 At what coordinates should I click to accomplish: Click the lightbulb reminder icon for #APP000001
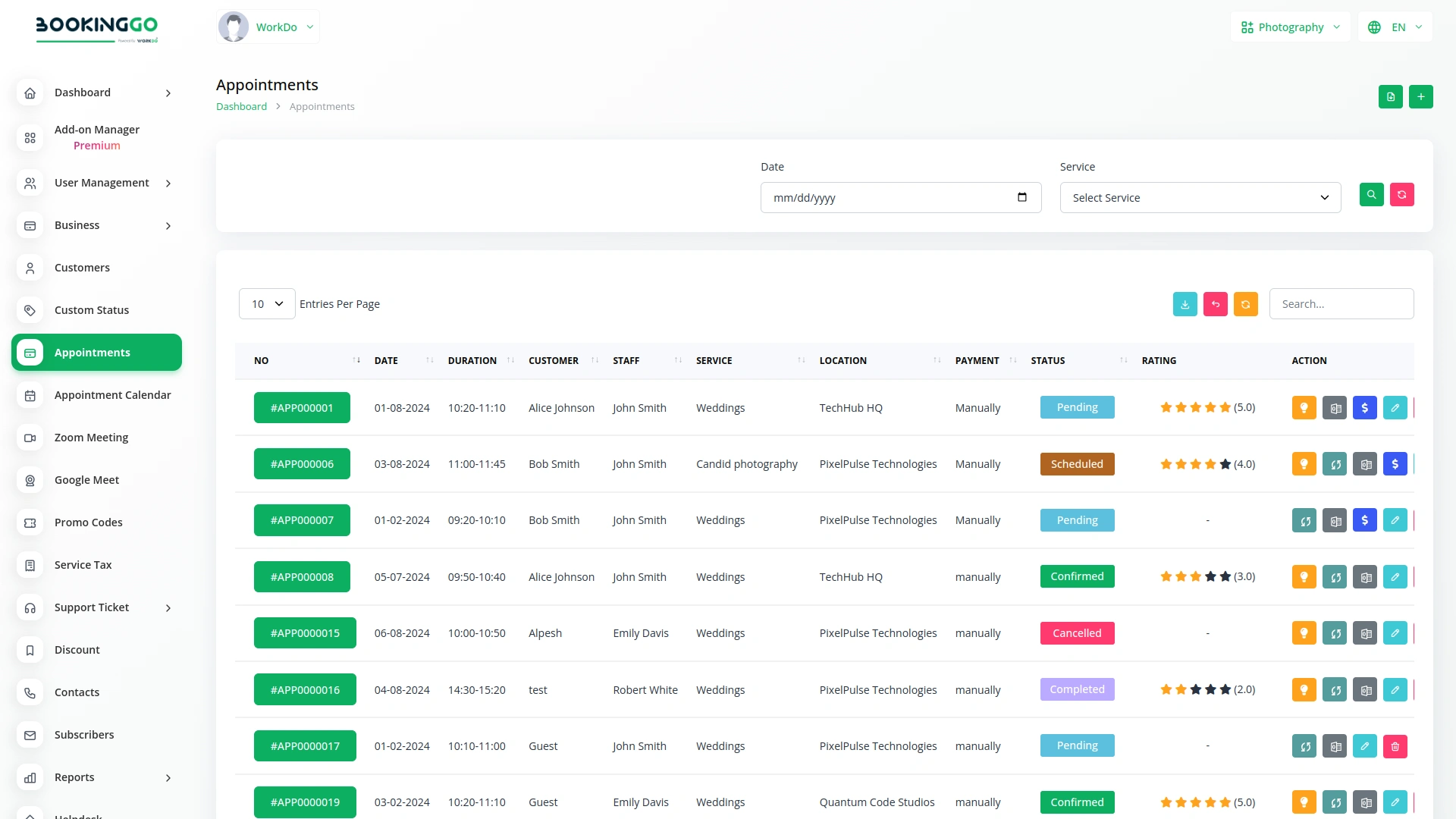pos(1304,407)
